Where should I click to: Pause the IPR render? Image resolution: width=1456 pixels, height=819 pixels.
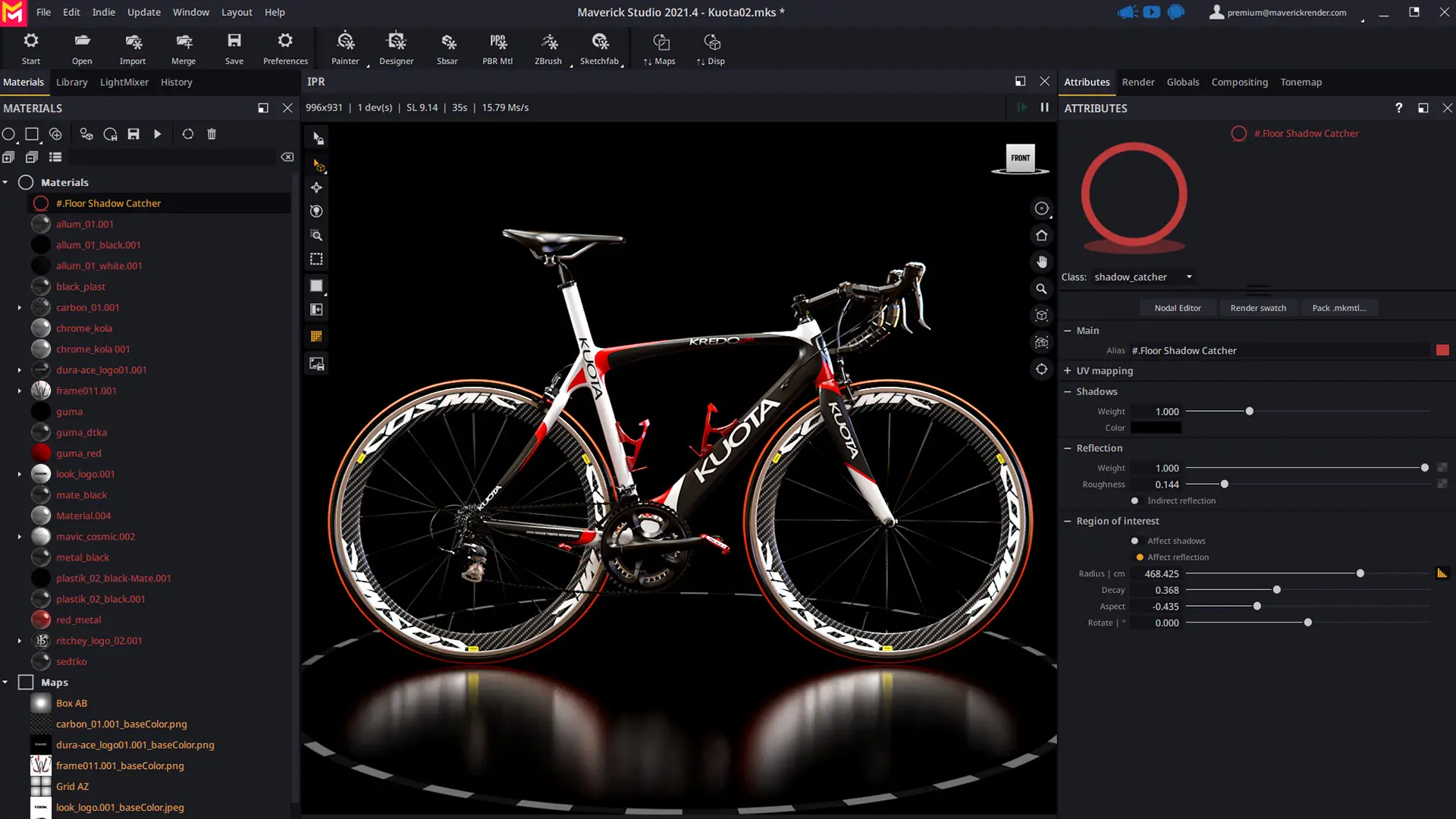click(1044, 108)
